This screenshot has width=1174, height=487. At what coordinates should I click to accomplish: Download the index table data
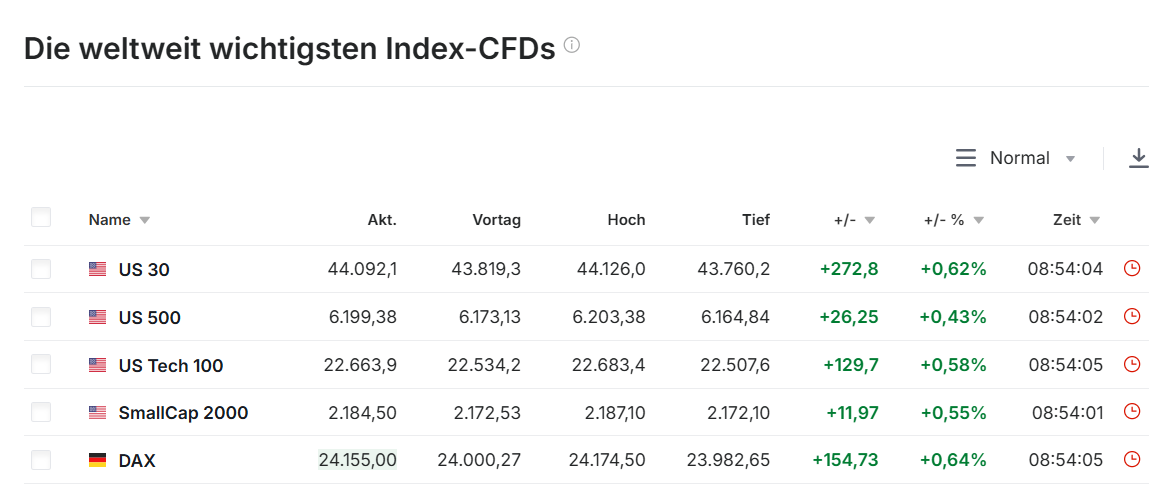click(x=1139, y=158)
